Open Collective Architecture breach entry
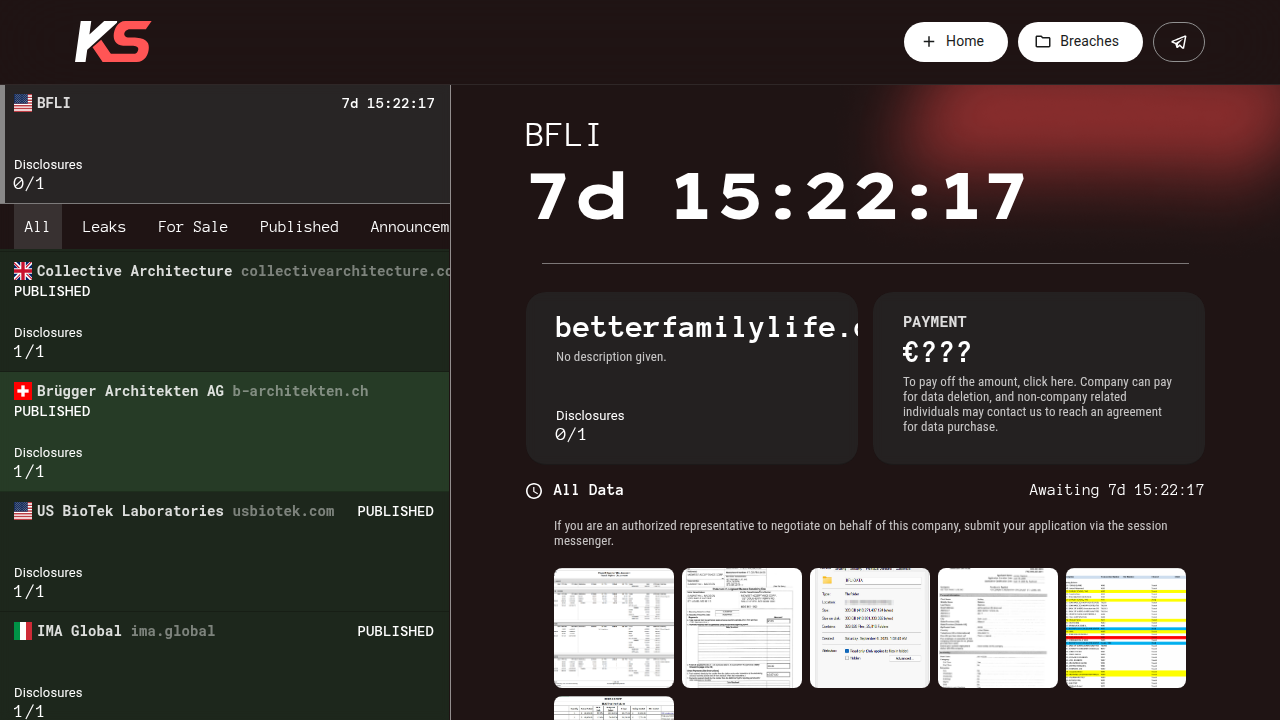The height and width of the screenshot is (720, 1280). coord(225,311)
